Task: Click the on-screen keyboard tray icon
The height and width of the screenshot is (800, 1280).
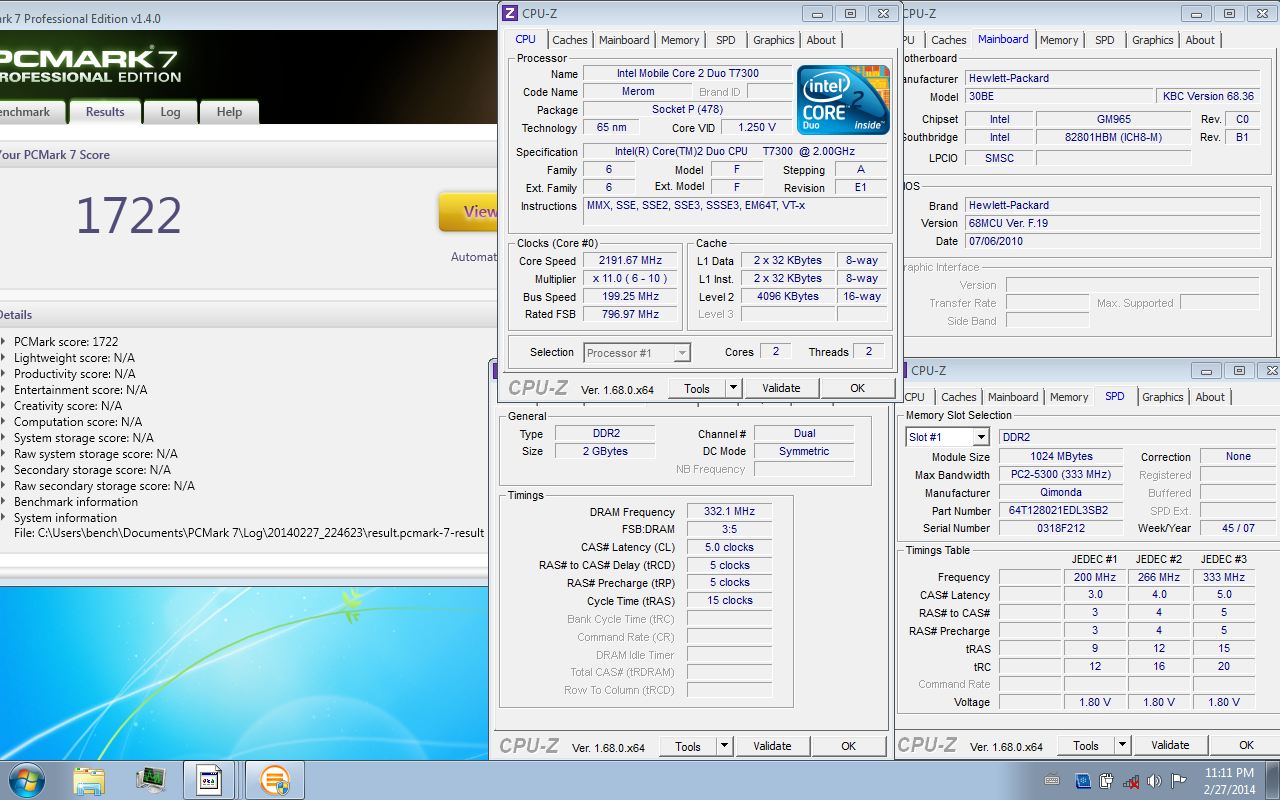Action: click(1052, 781)
